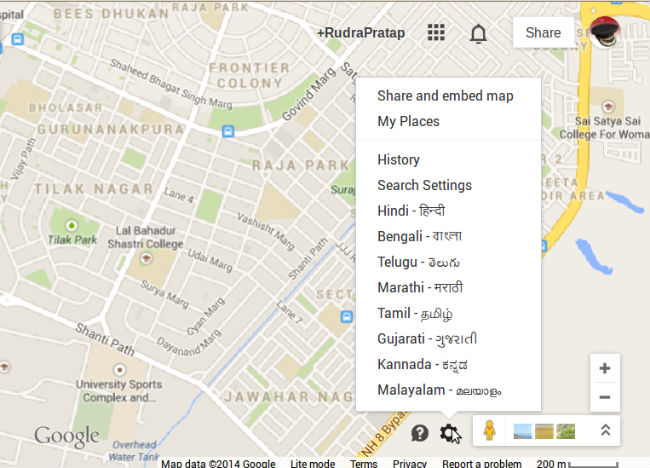Click the Vijay Path street label
Screen dimensions: 650x468
tap(23, 159)
